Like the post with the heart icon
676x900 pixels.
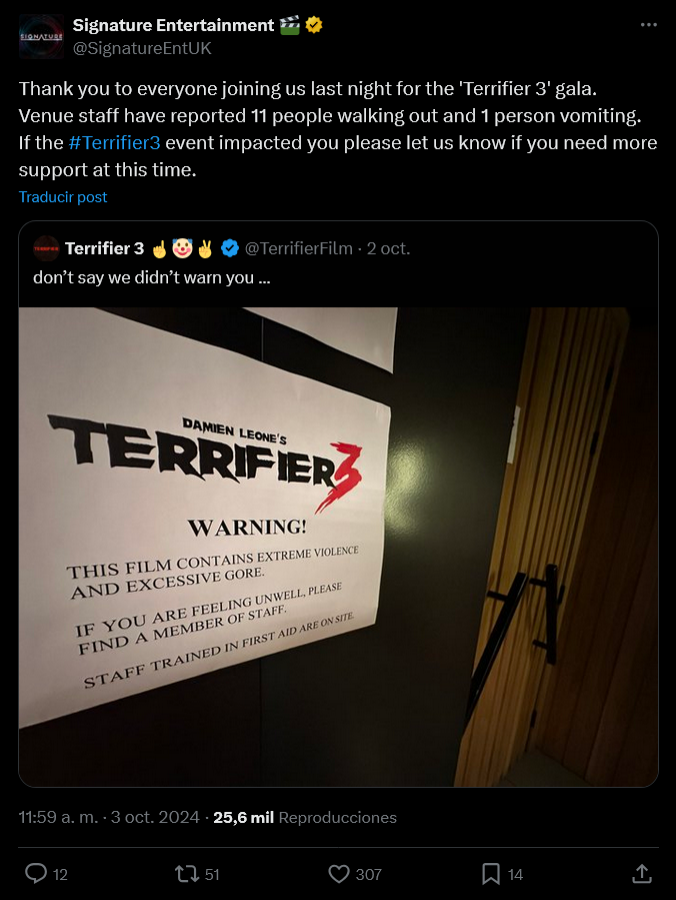click(x=339, y=874)
